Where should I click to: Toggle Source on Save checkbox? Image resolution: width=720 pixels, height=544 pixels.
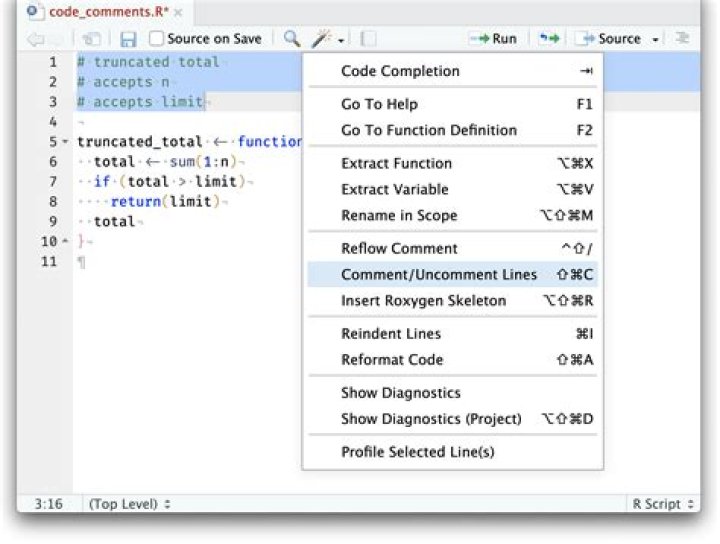pos(156,39)
